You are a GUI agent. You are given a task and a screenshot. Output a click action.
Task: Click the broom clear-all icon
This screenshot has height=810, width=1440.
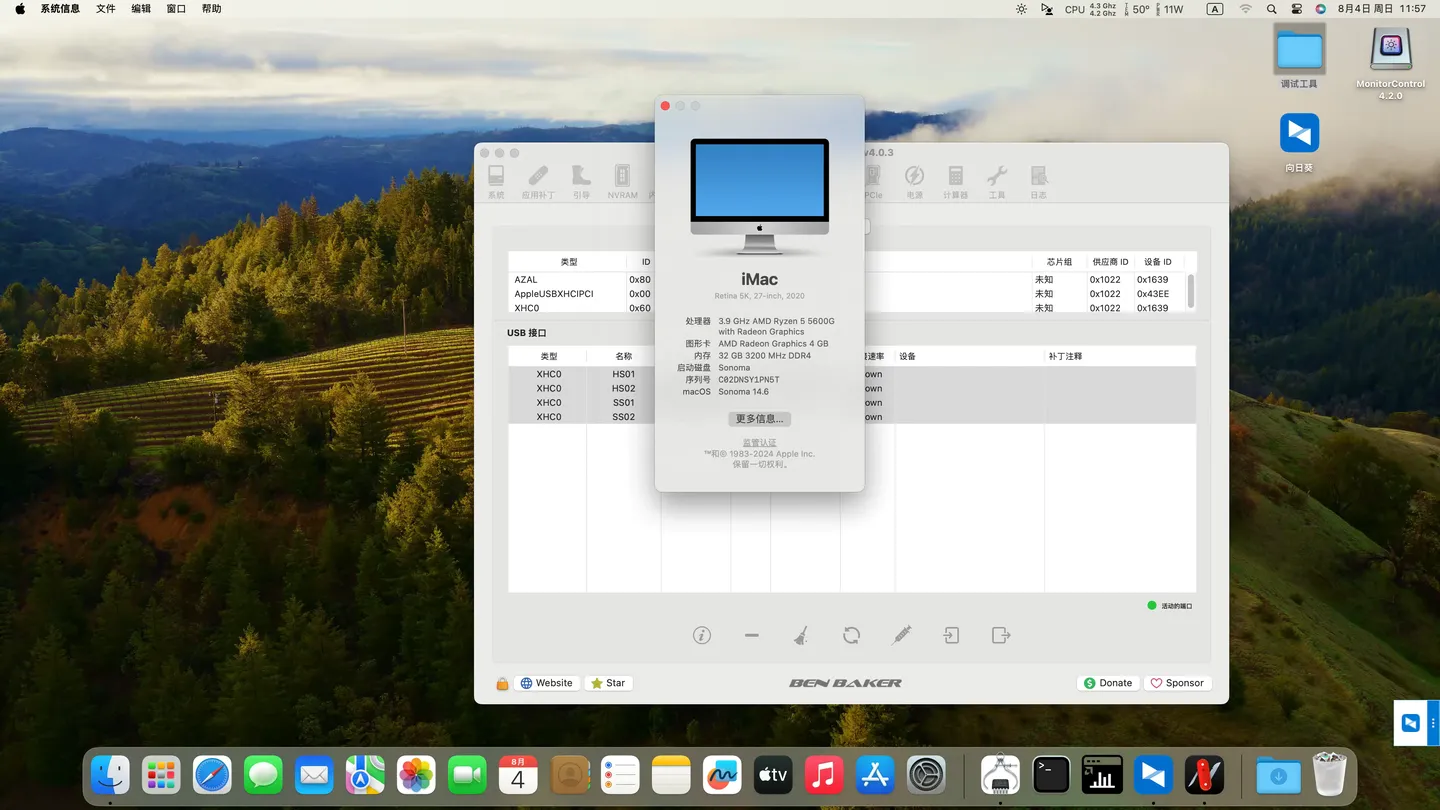[x=801, y=636]
